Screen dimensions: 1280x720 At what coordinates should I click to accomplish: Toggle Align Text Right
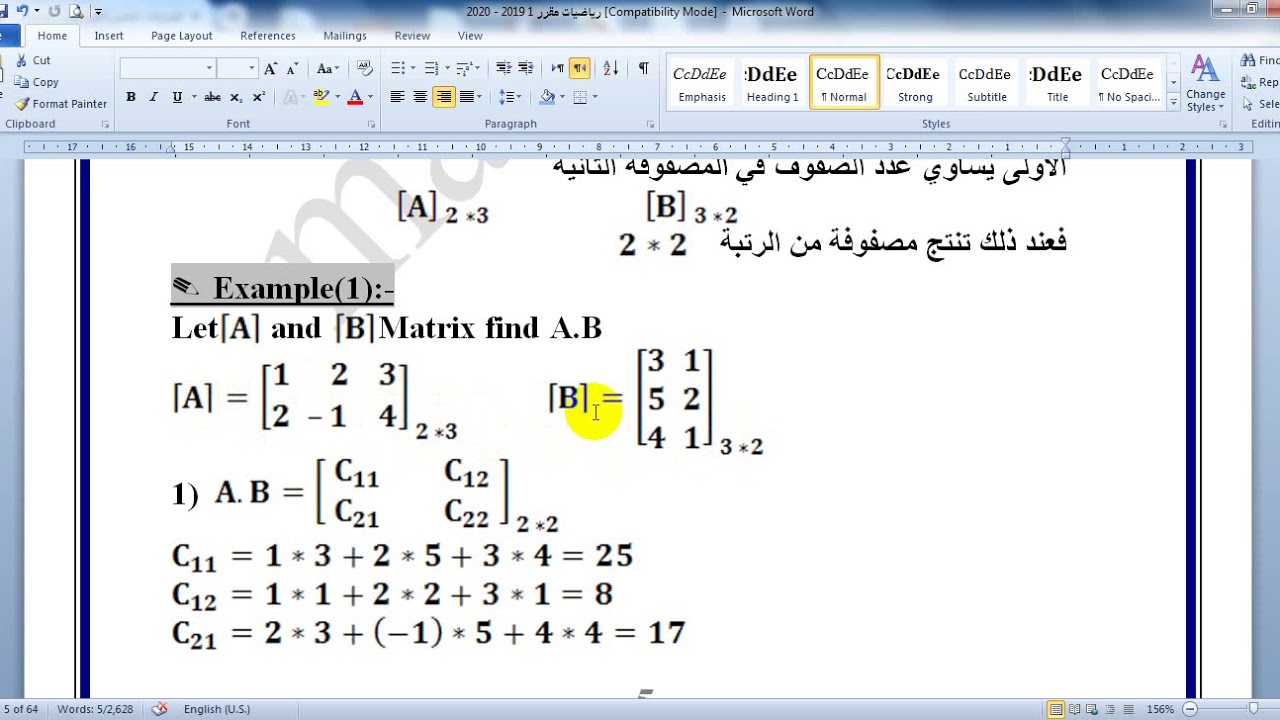pos(443,97)
